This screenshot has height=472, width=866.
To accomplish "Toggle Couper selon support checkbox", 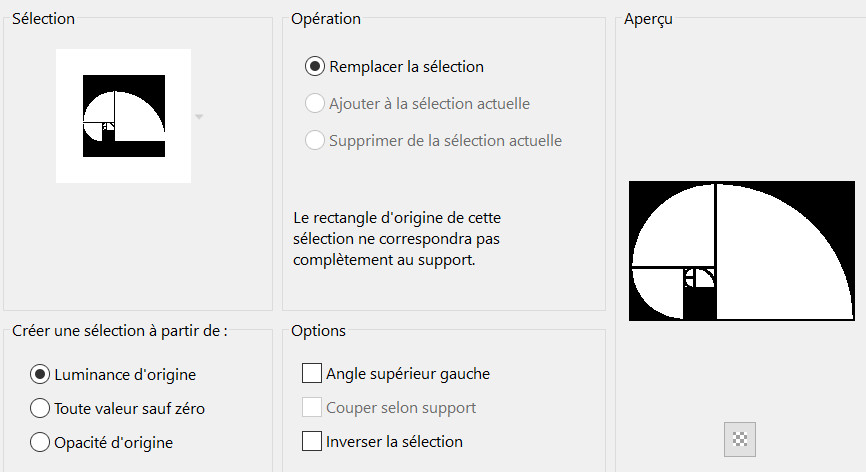I will 312,407.
